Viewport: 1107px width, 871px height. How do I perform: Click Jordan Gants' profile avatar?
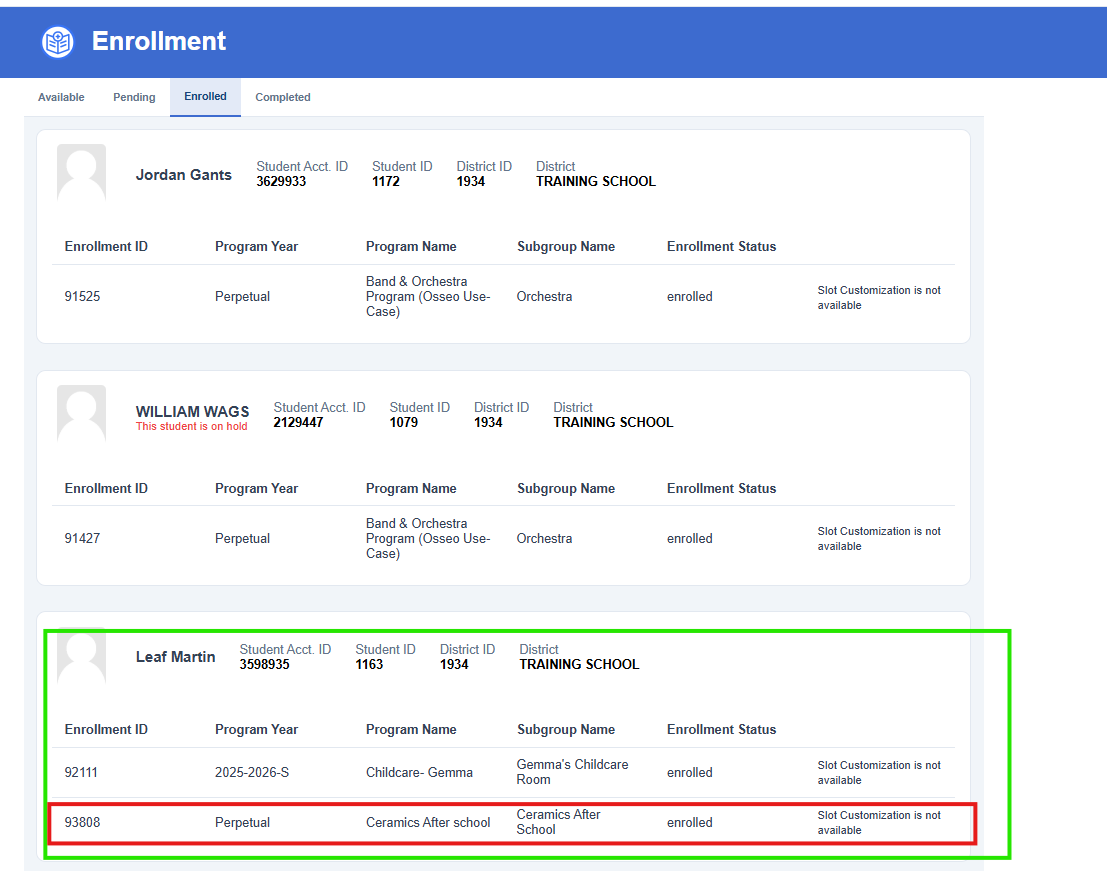point(81,174)
